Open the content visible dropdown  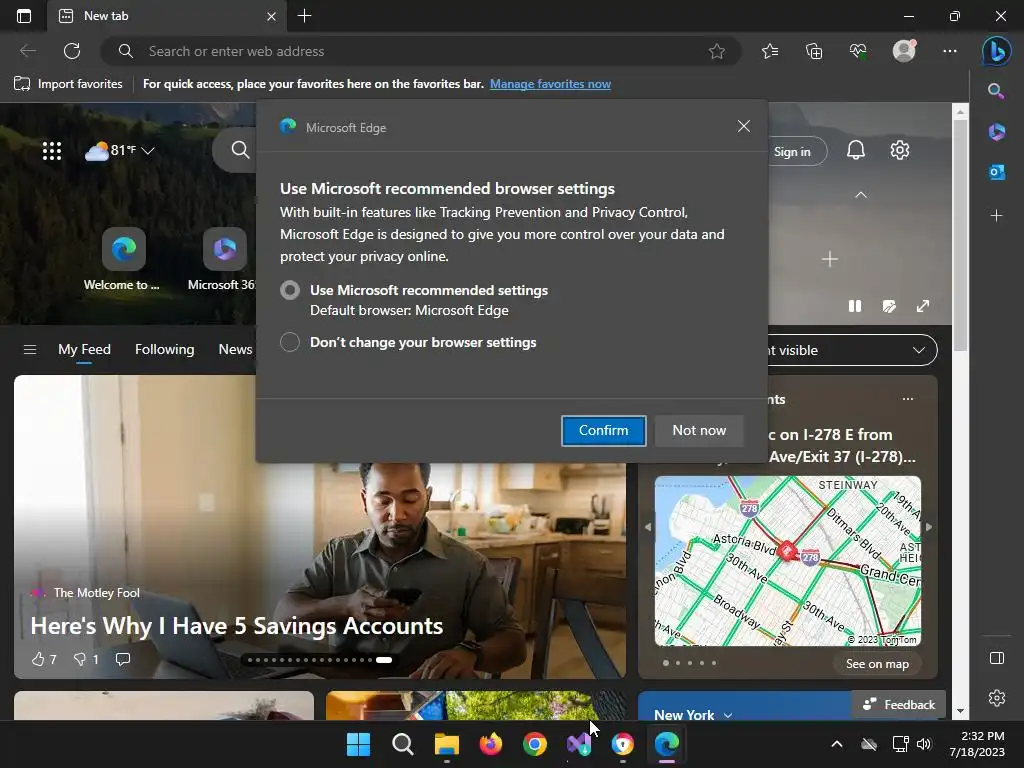[852, 350]
